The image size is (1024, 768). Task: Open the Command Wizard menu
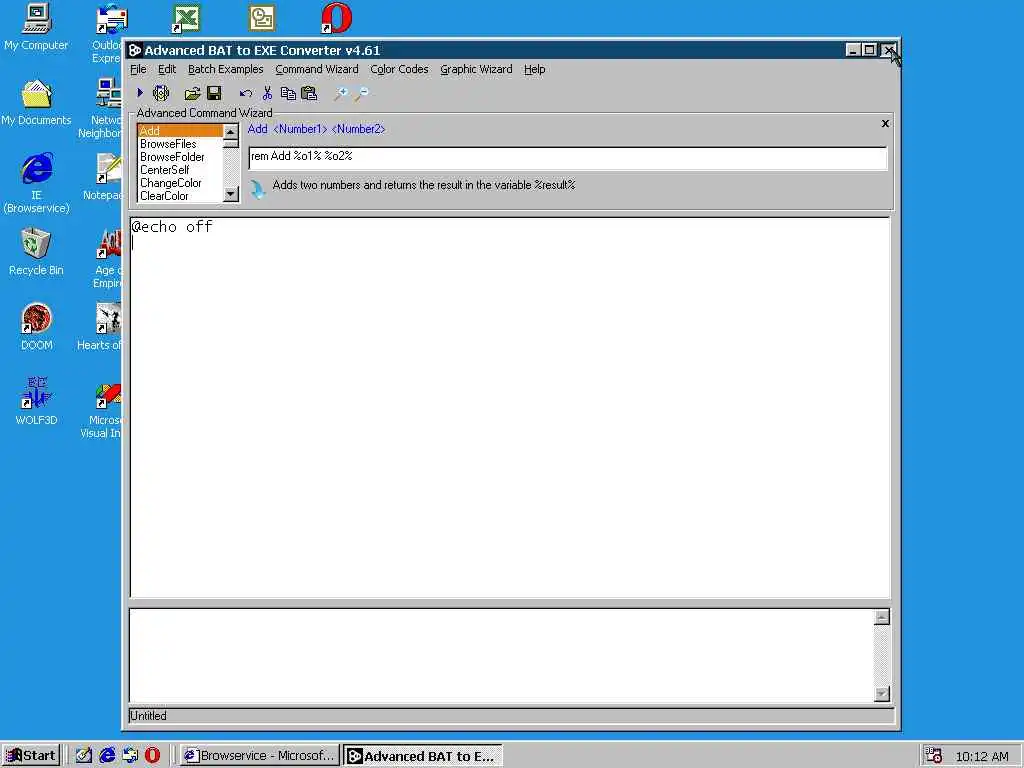(x=317, y=69)
